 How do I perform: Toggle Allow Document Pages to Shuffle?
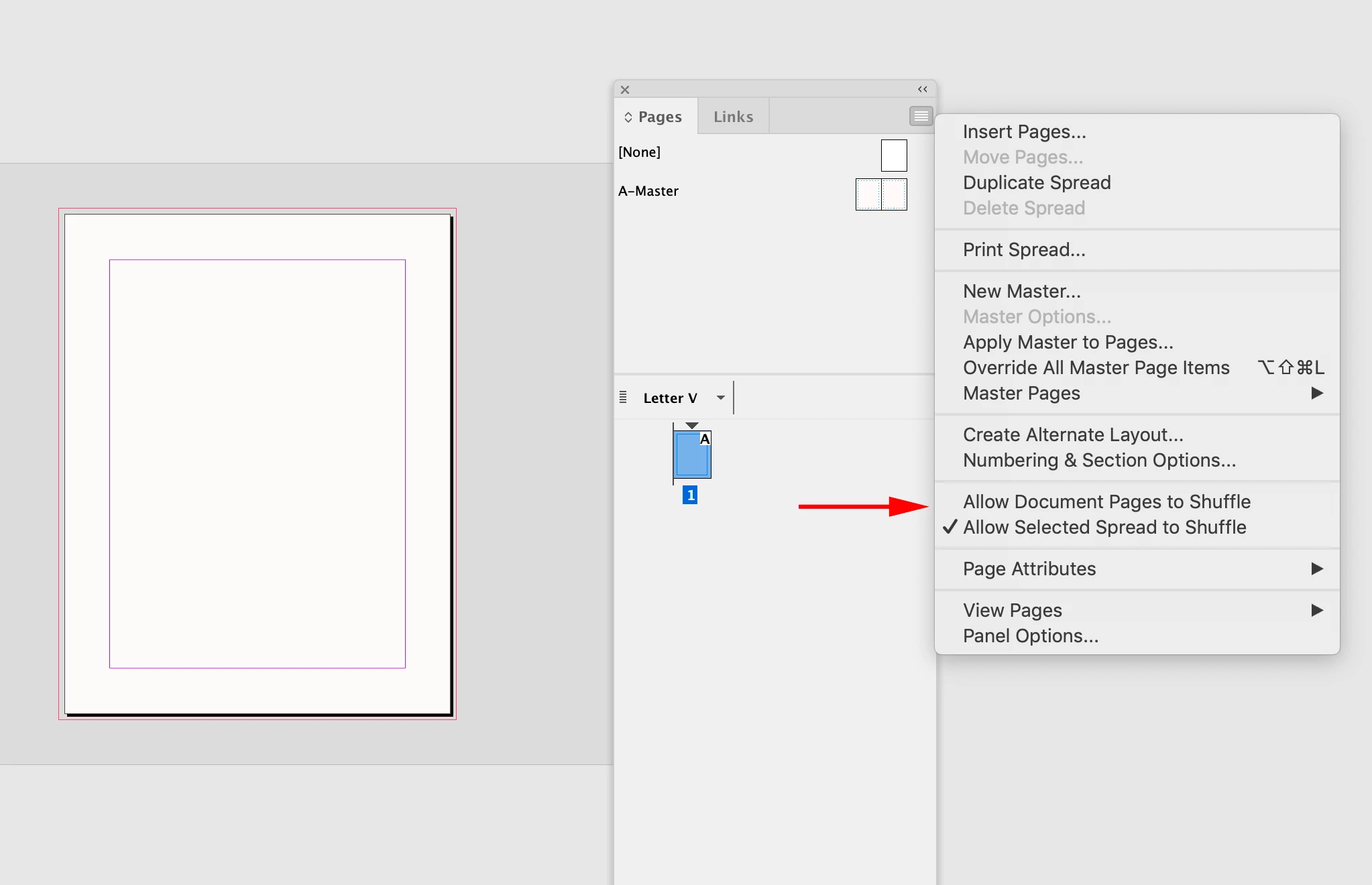point(1106,502)
